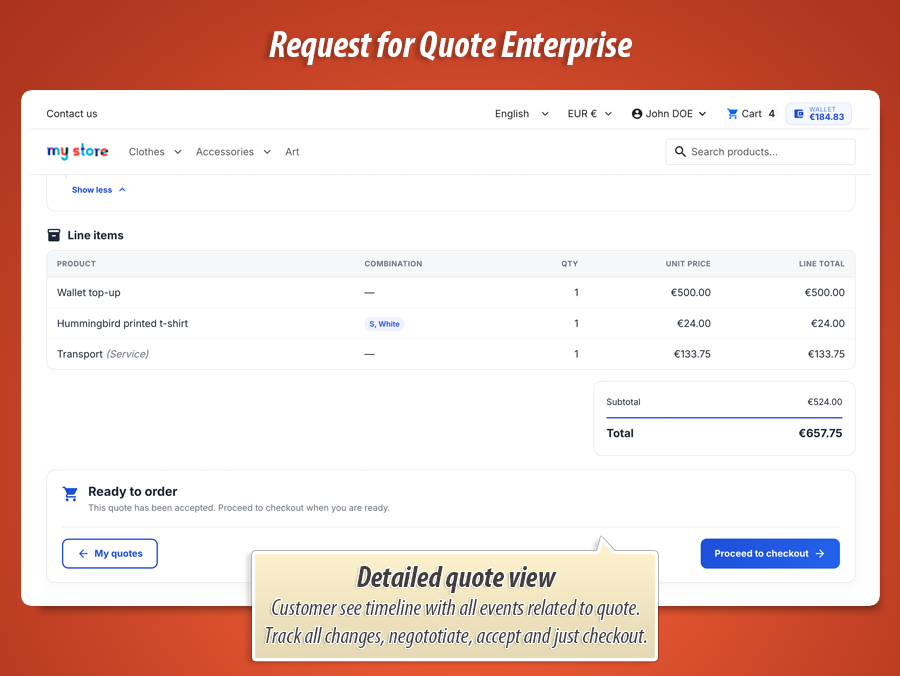900x676 pixels.
Task: Open the Contact us link
Action: coord(72,114)
